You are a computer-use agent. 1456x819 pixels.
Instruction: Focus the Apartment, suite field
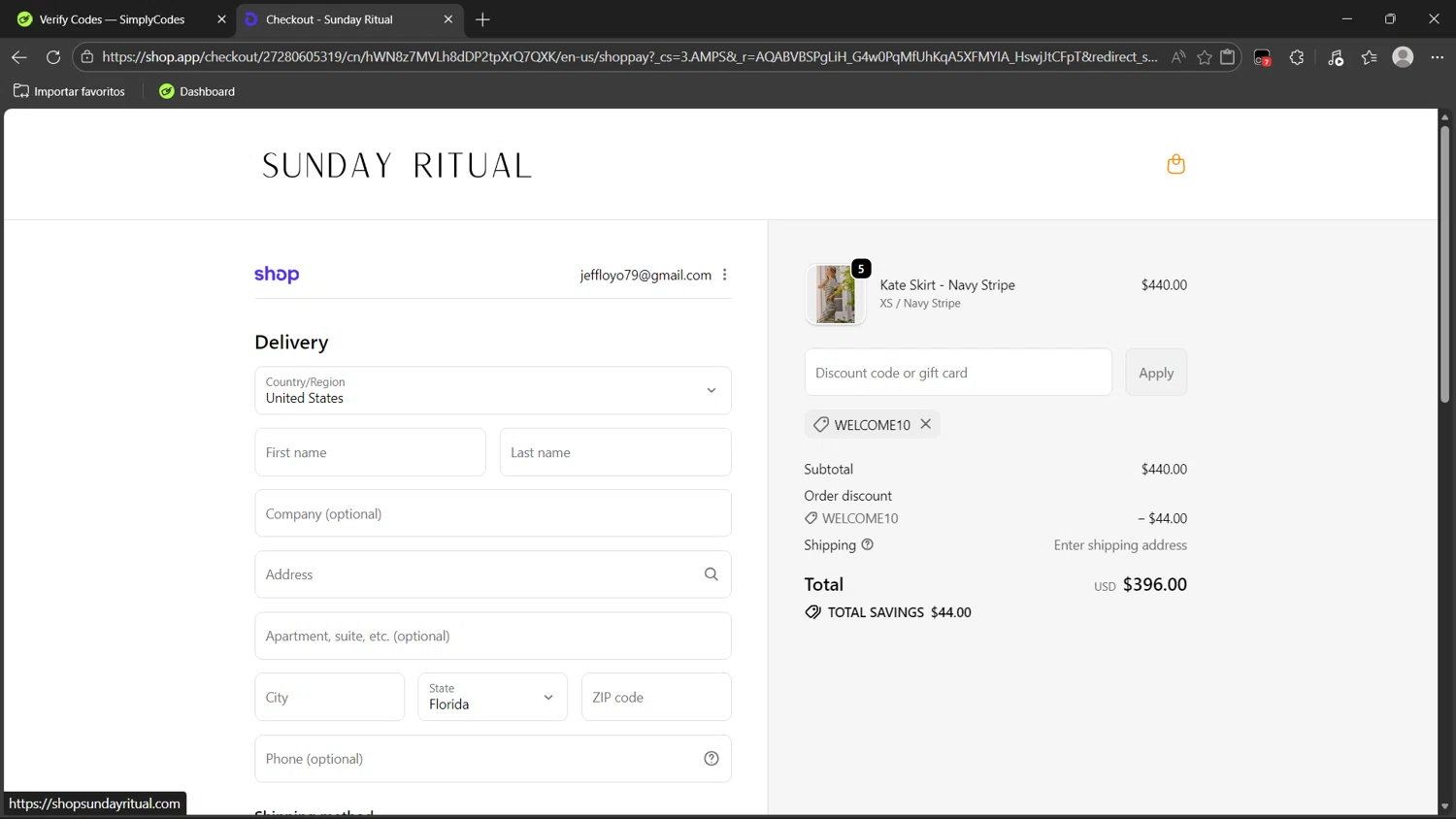[493, 636]
